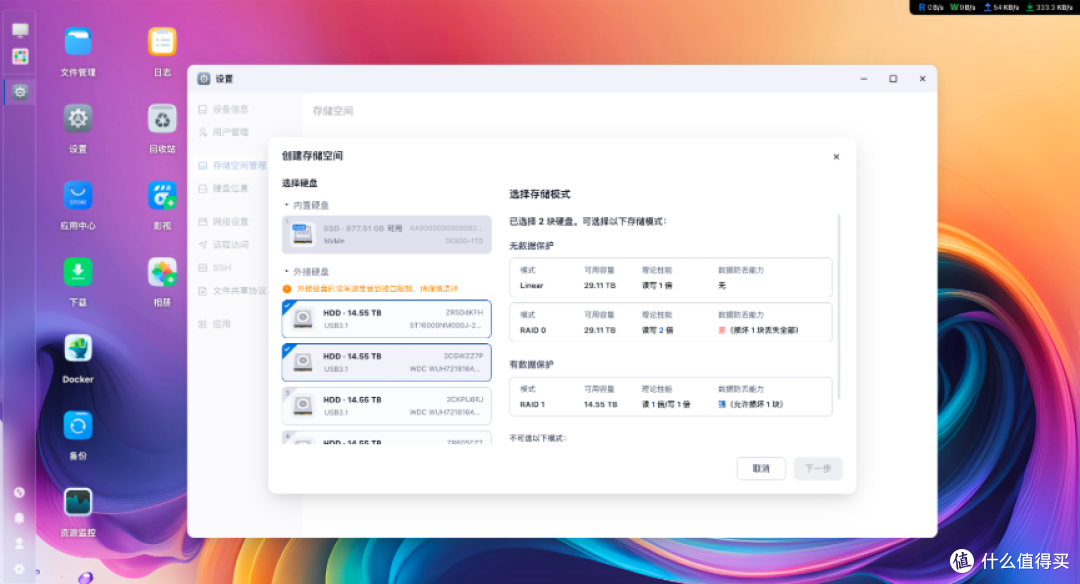This screenshot has width=1080, height=584.
Task: Choose the RAID 1 storage mode
Action: pyautogui.click(x=671, y=397)
